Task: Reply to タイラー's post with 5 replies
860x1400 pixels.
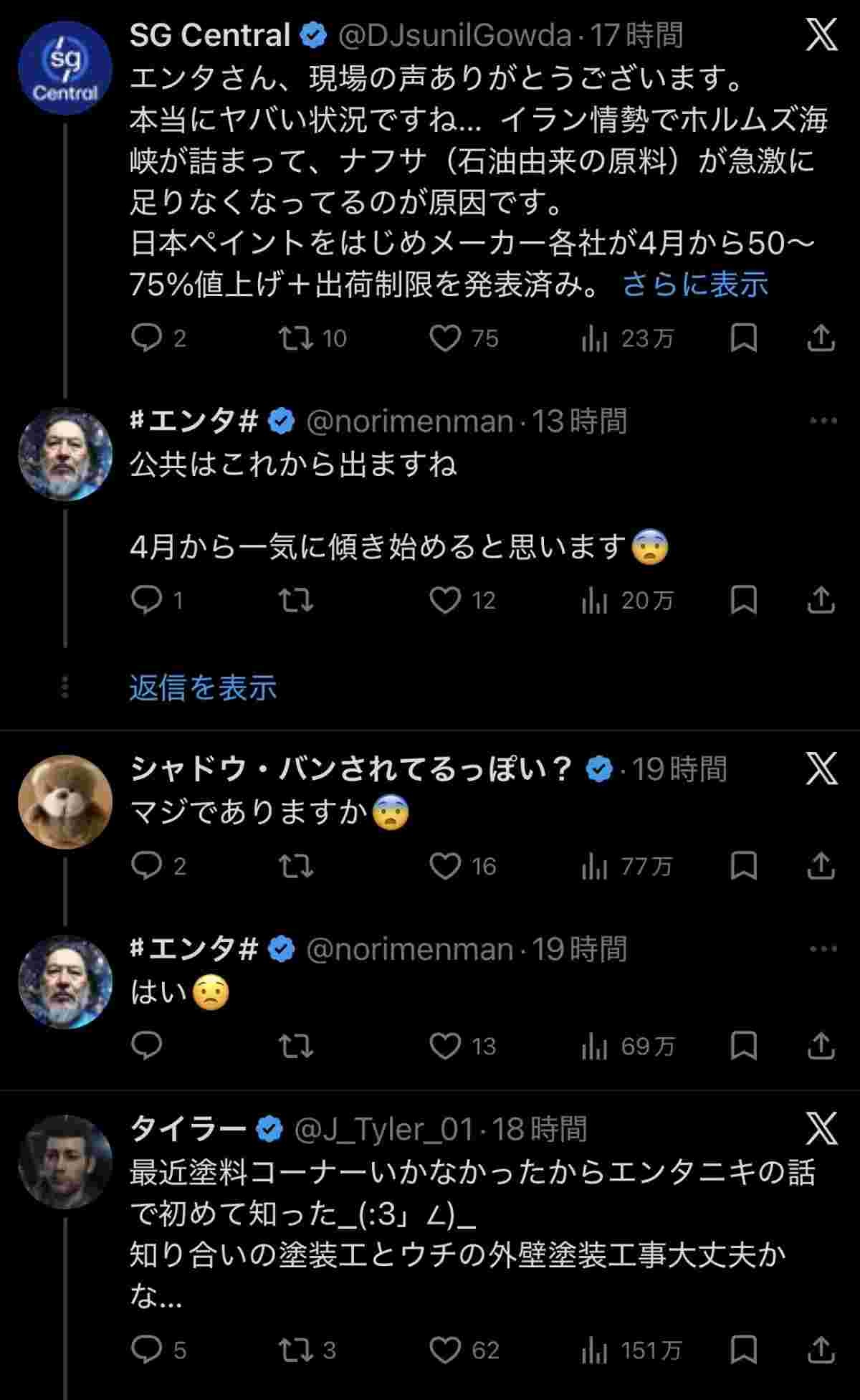Action: point(147,1351)
